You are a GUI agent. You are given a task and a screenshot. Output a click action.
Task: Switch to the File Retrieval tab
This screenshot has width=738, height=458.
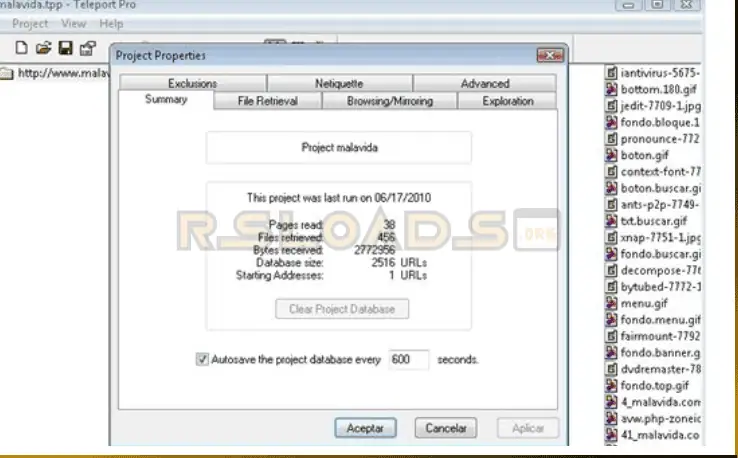coord(267,101)
